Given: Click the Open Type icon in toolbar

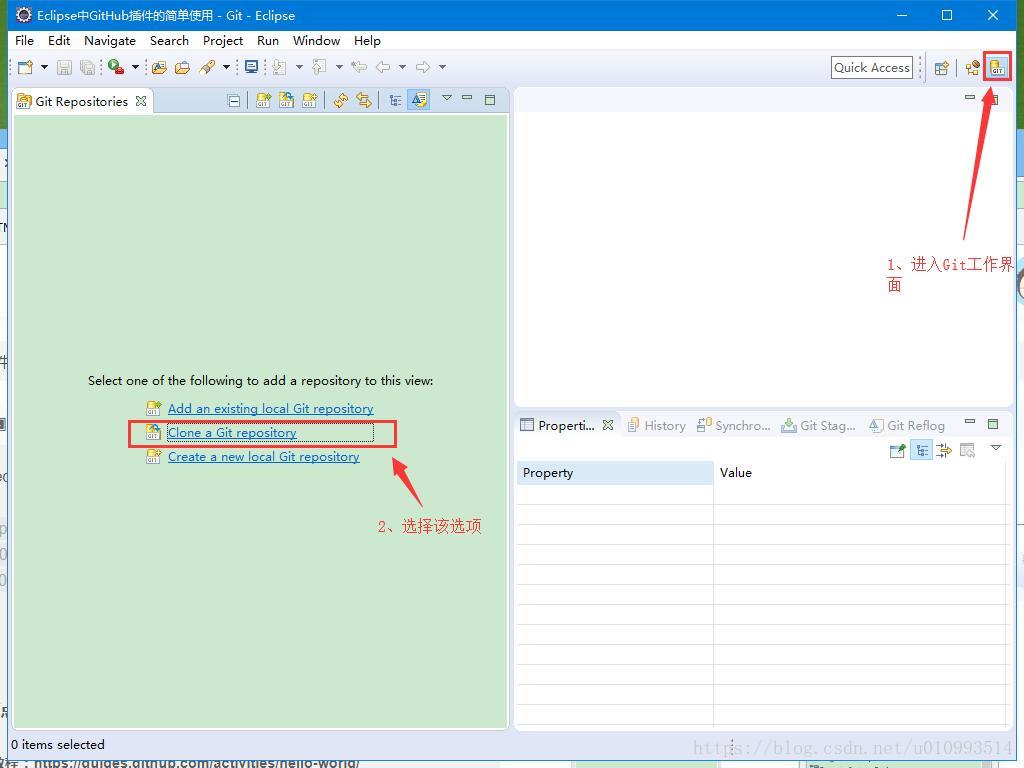Looking at the screenshot, I should [159, 67].
